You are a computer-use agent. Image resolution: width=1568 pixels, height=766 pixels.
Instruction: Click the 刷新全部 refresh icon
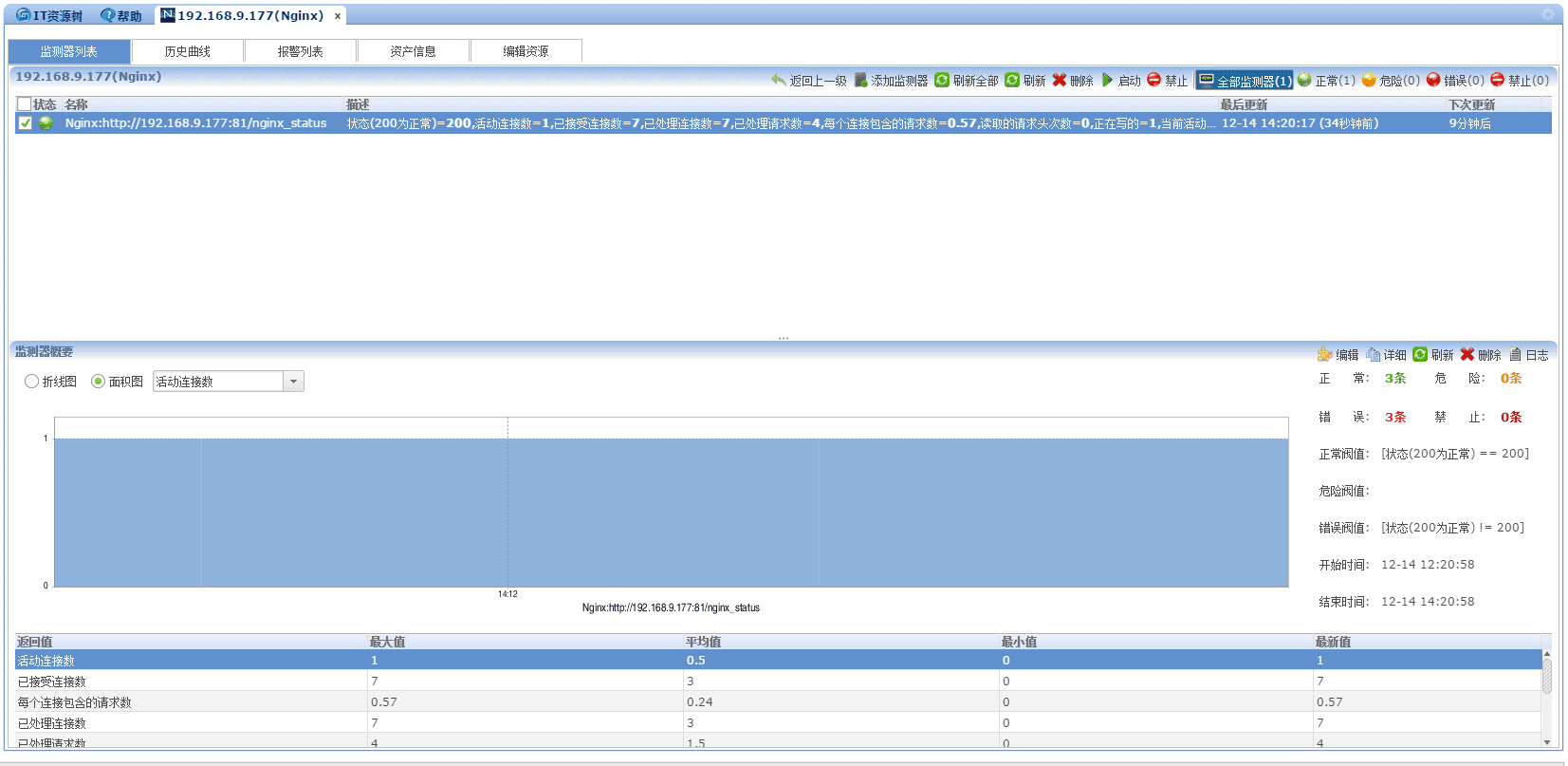tap(942, 80)
